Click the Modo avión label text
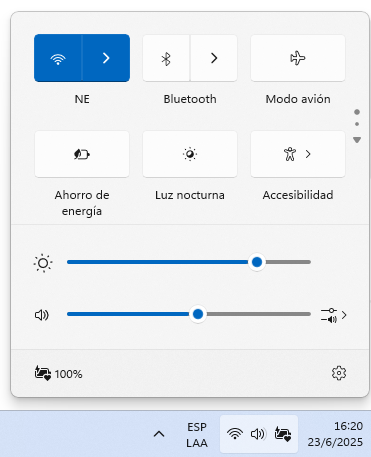The height and width of the screenshot is (457, 371). point(298,99)
